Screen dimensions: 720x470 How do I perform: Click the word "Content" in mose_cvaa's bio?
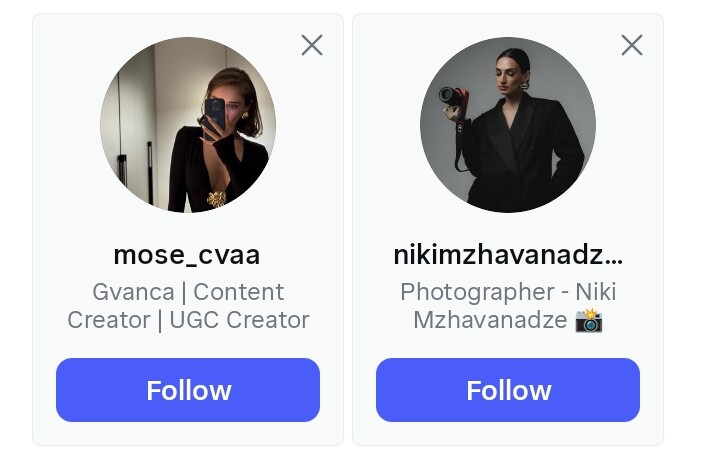point(239,292)
